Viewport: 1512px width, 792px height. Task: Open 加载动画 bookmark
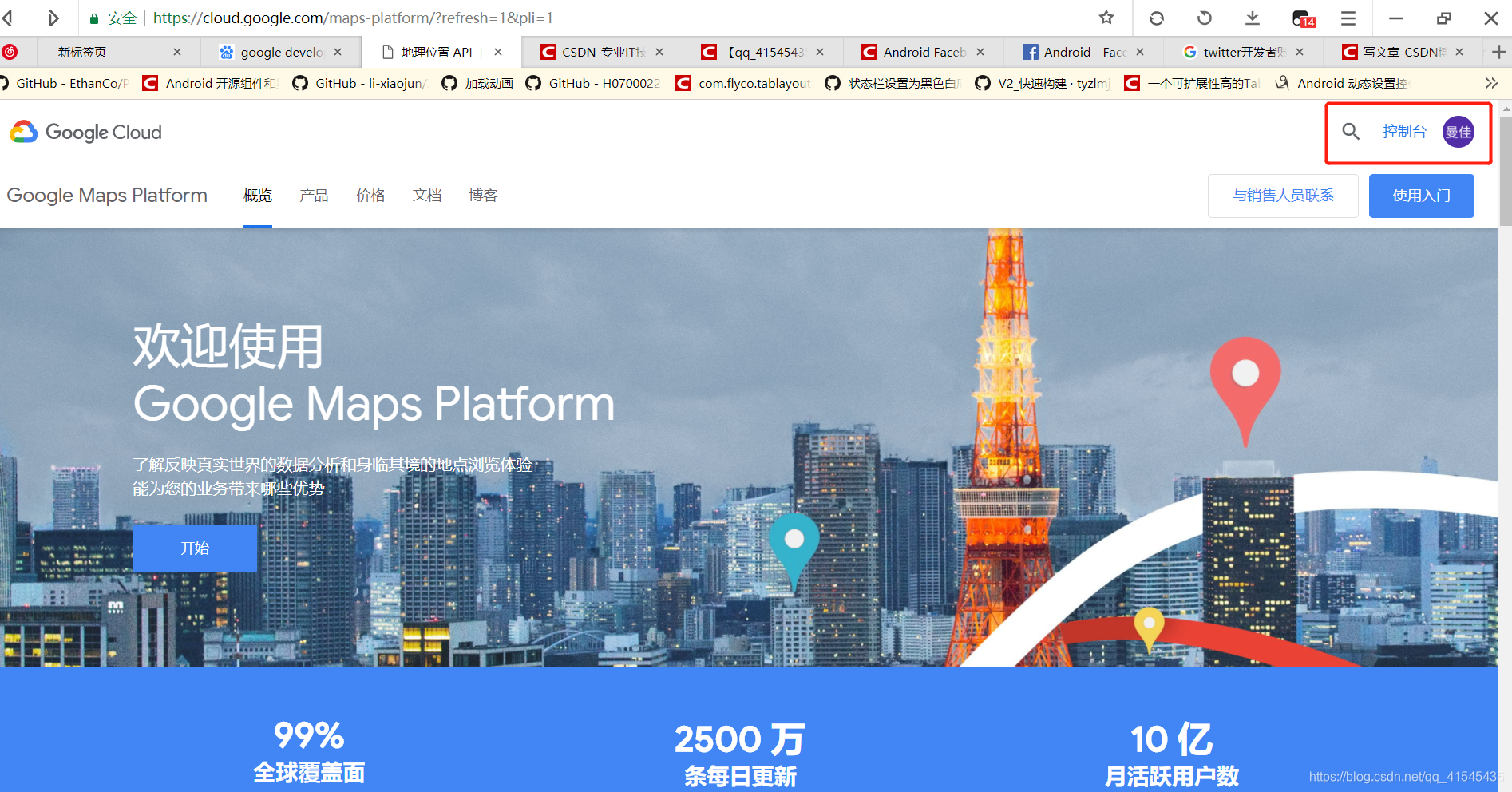click(x=477, y=83)
